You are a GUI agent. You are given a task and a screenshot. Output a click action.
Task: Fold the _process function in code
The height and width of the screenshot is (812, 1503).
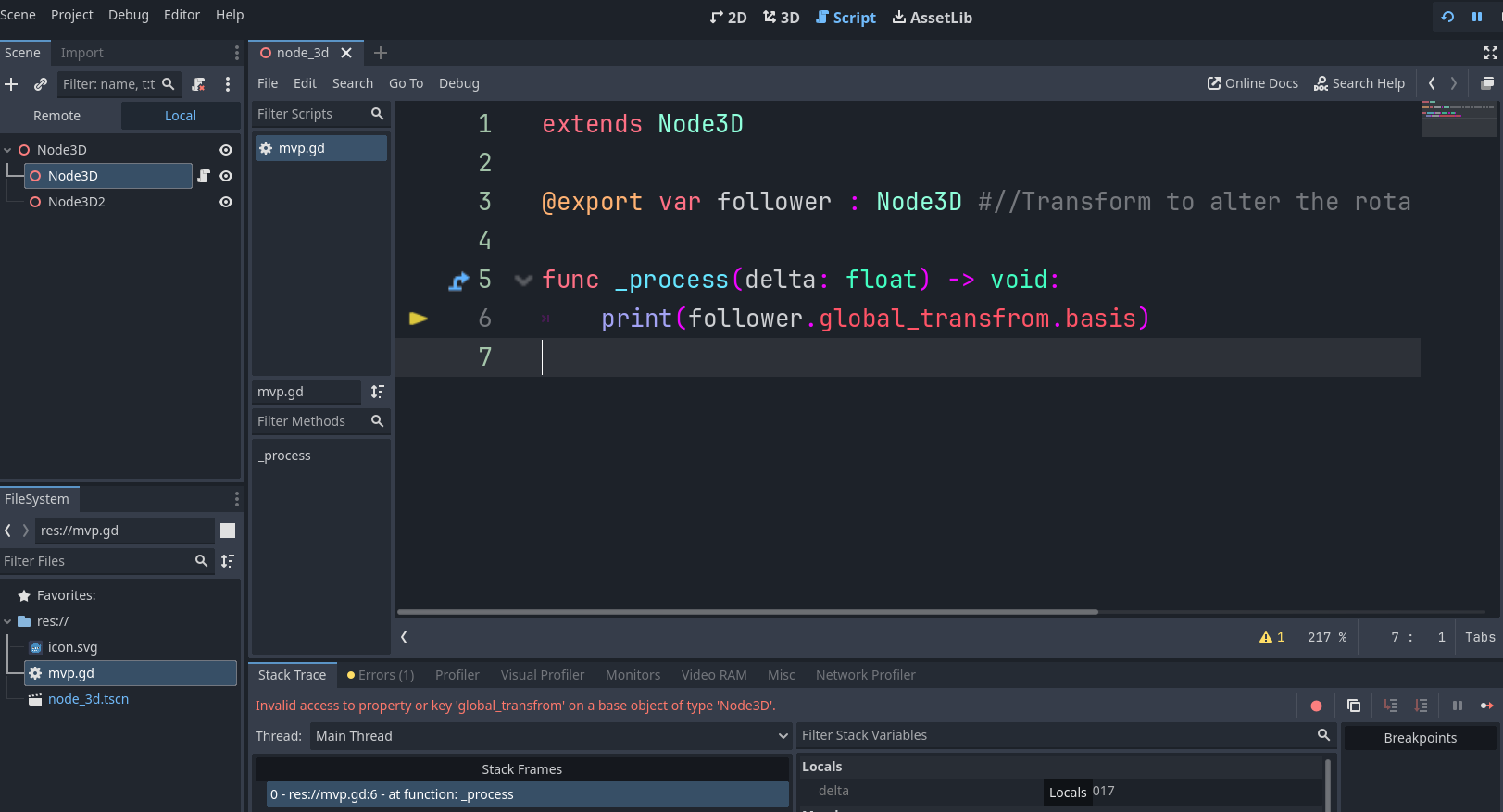coord(523,280)
